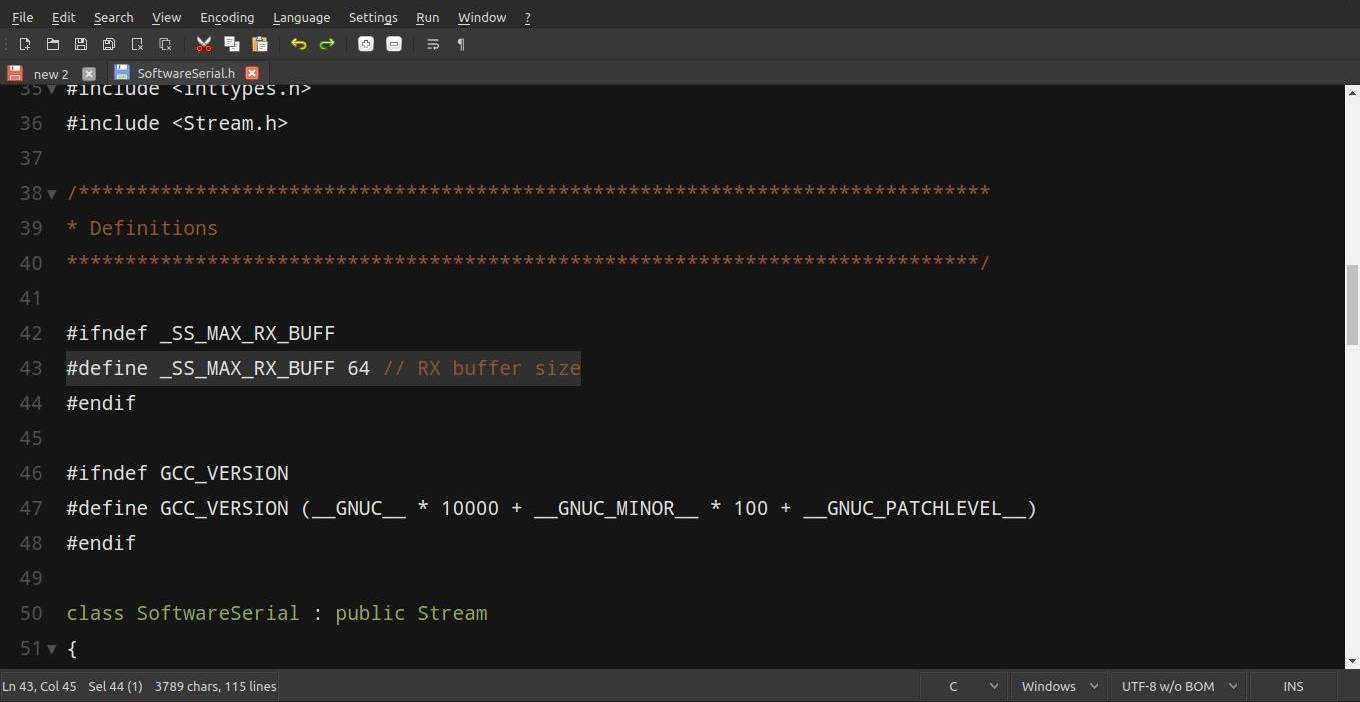Open the Run menu
1360x702 pixels.
[427, 17]
